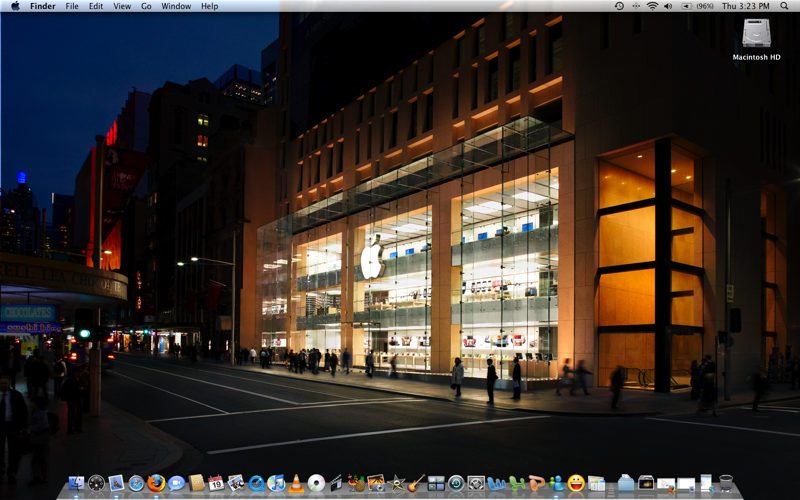
Task: Open Microsoft Excel in the dock
Action: pos(517,484)
